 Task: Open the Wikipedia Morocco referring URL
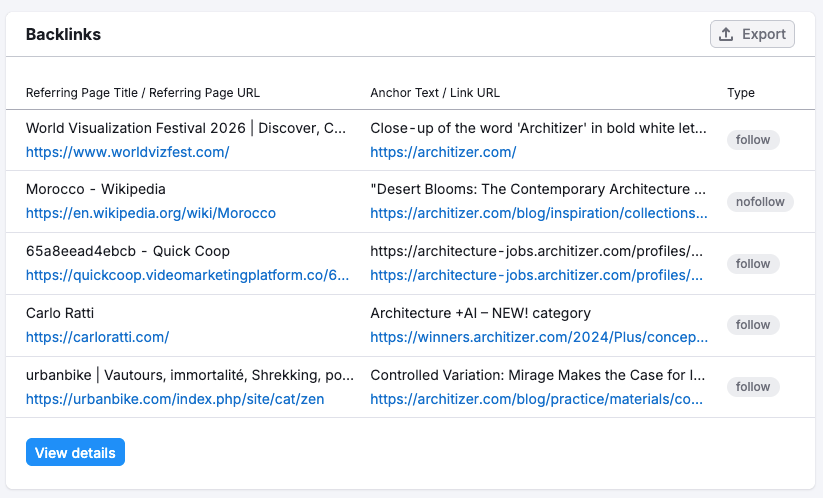(x=150, y=213)
